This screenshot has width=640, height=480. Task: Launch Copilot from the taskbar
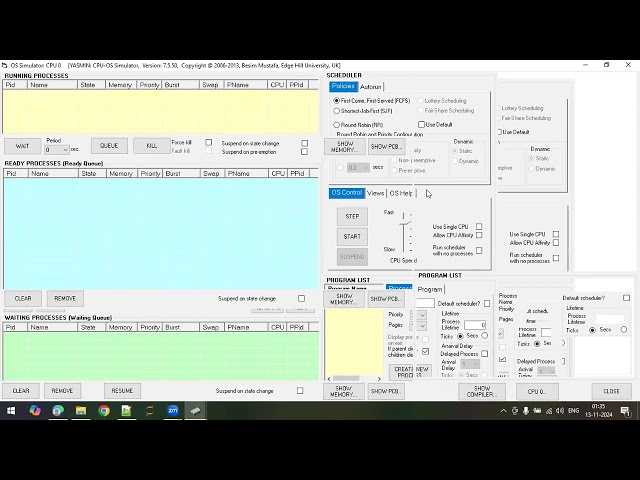35,411
